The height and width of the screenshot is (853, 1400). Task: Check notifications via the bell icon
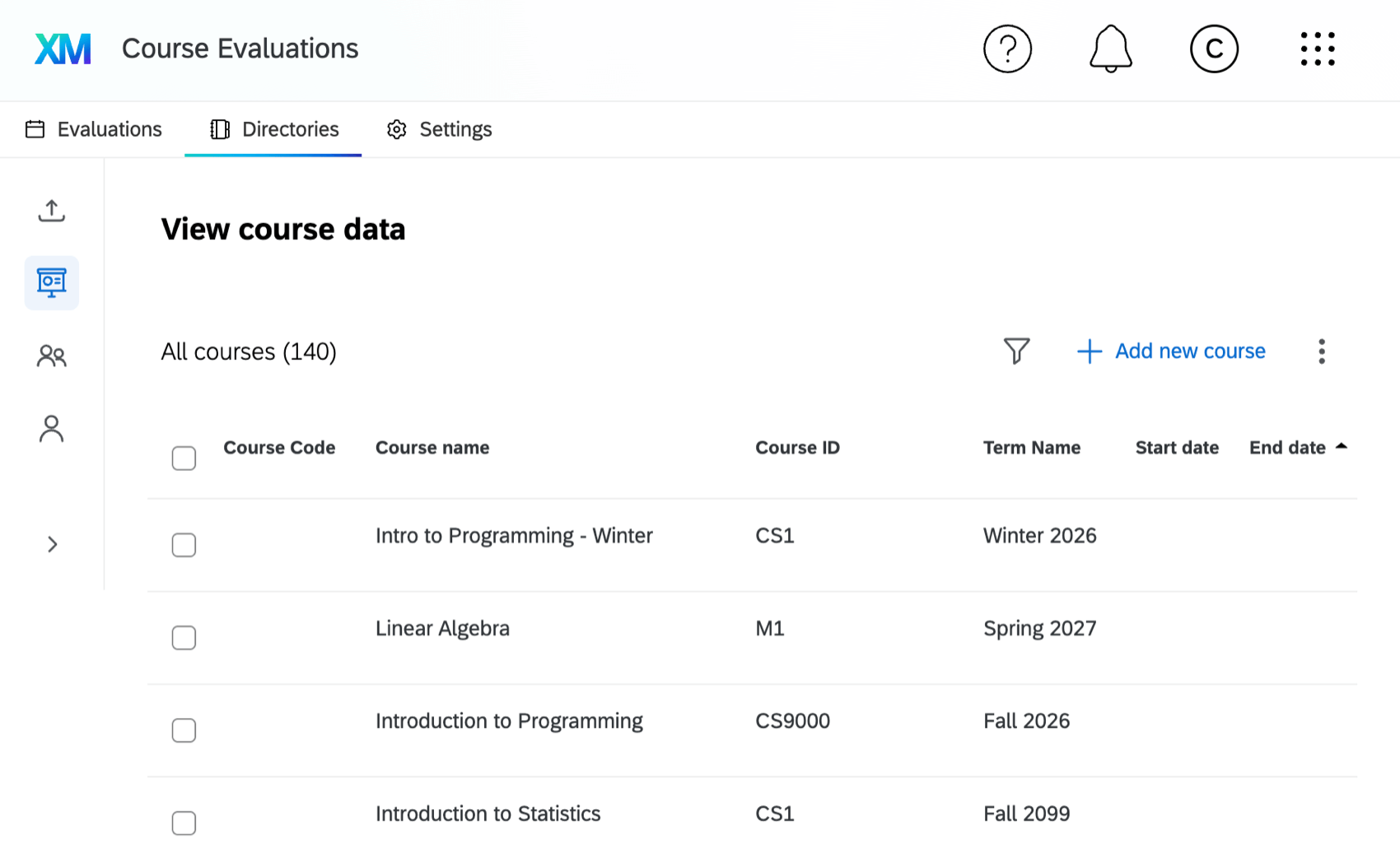[1110, 49]
